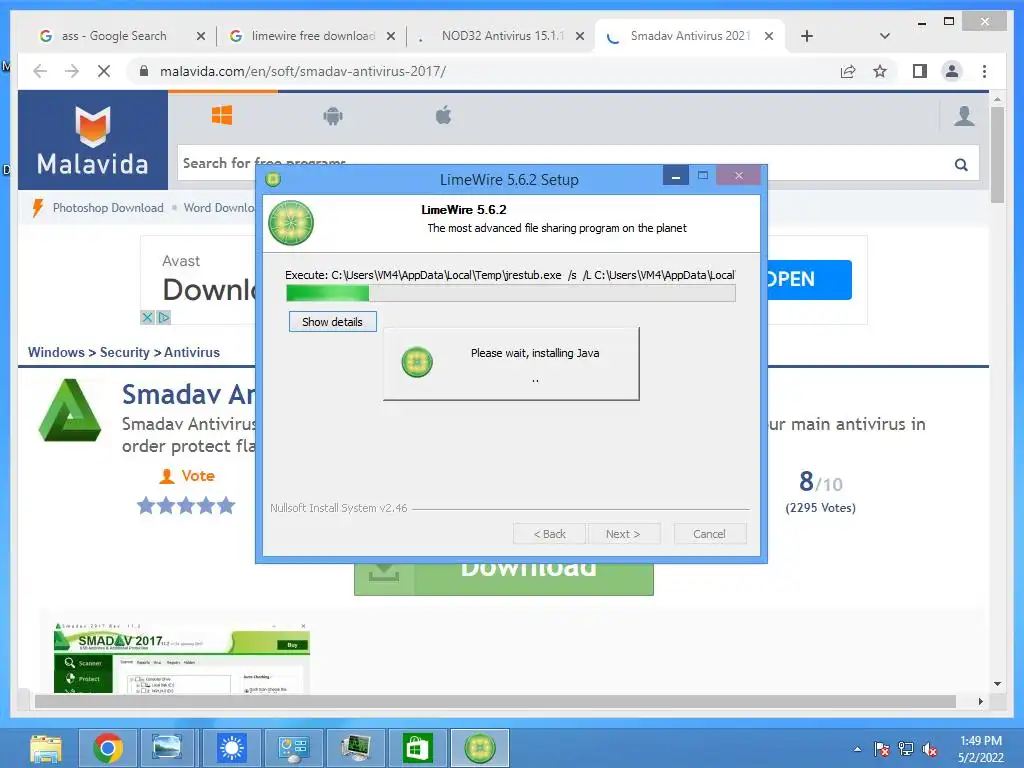The height and width of the screenshot is (768, 1024).
Task: Click Back in LimeWire Setup
Action: point(550,534)
